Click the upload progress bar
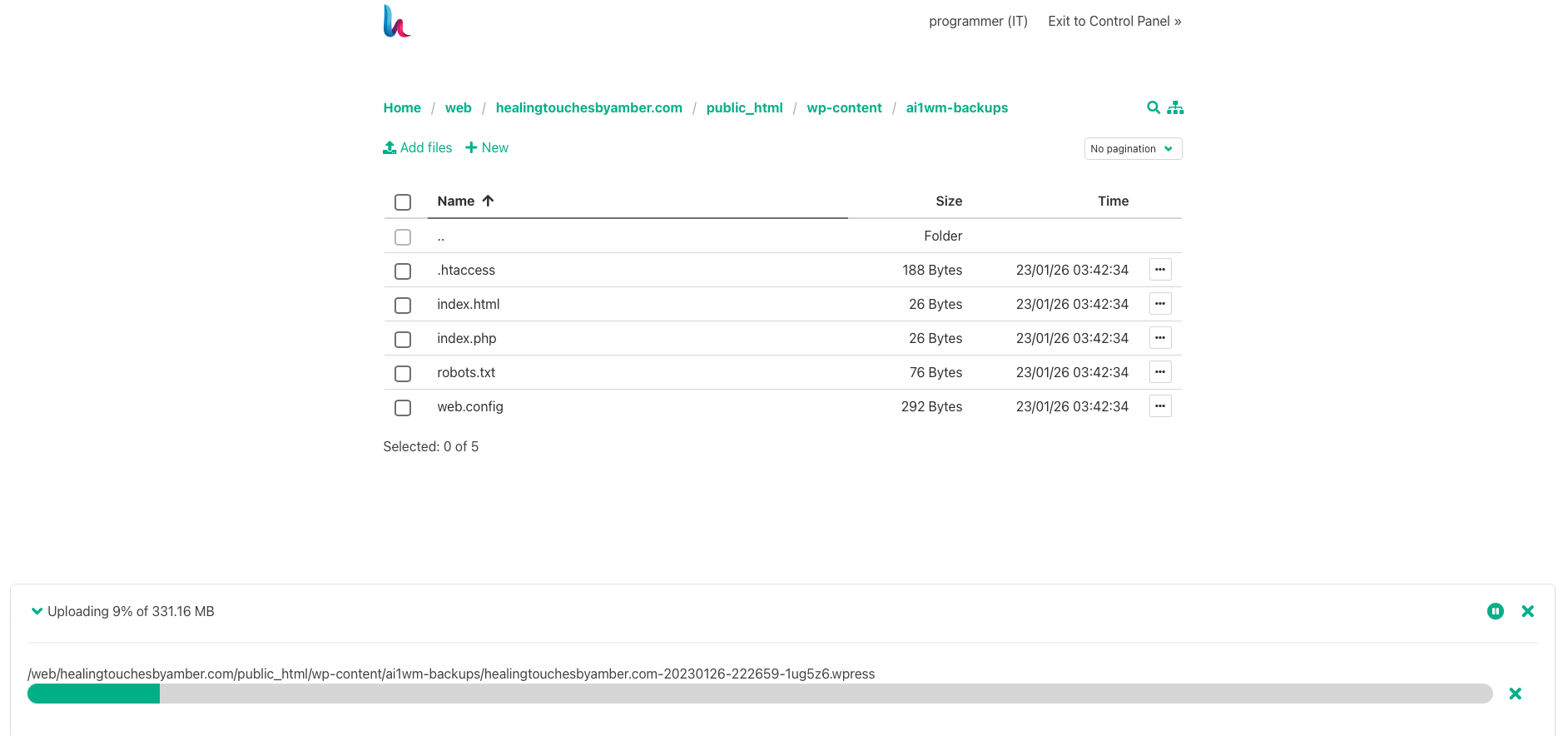Image resolution: width=1568 pixels, height=736 pixels. point(760,694)
